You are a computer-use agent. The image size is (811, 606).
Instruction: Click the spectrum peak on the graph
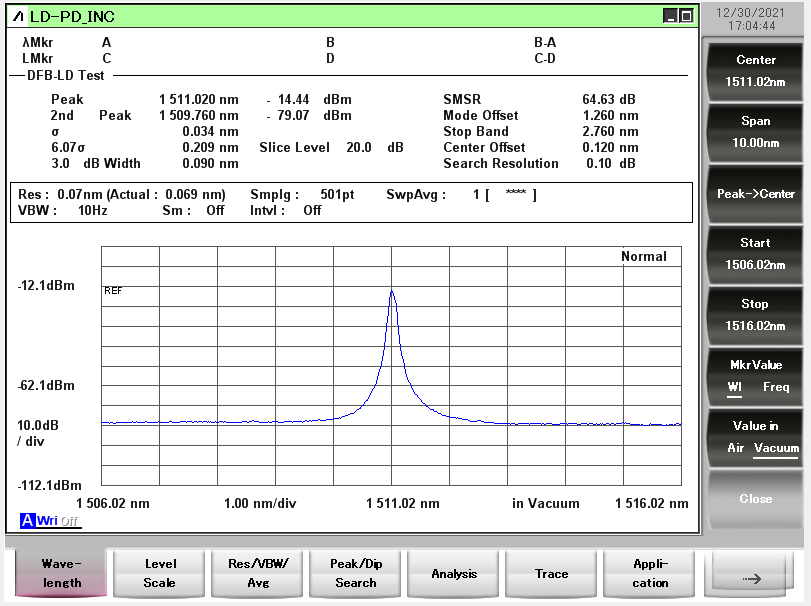[x=392, y=292]
